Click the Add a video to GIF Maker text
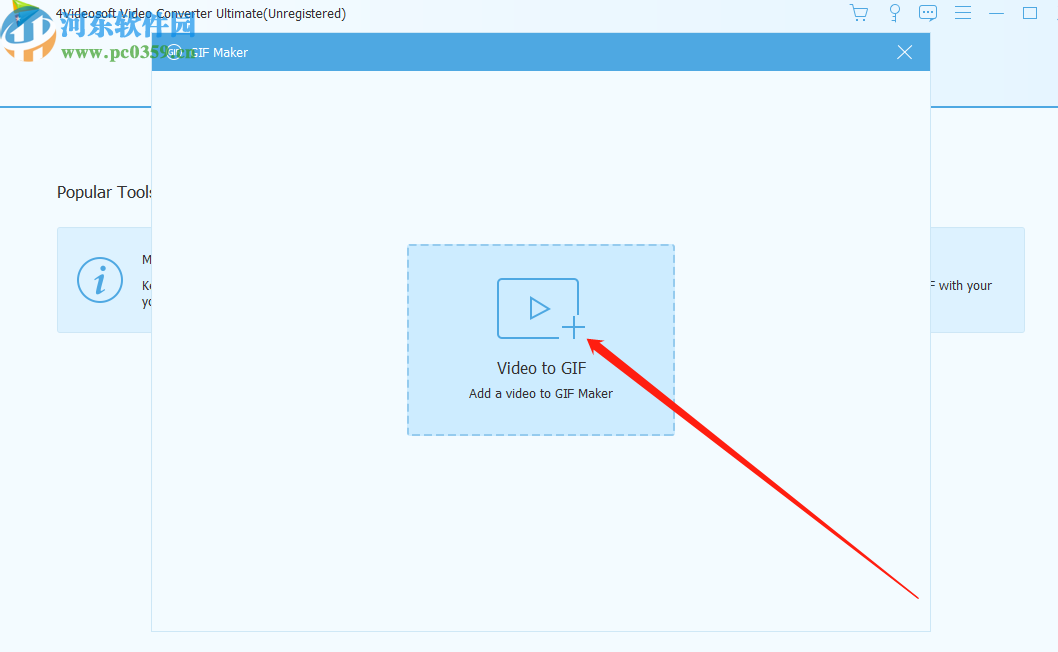The image size is (1058, 652). tap(540, 393)
